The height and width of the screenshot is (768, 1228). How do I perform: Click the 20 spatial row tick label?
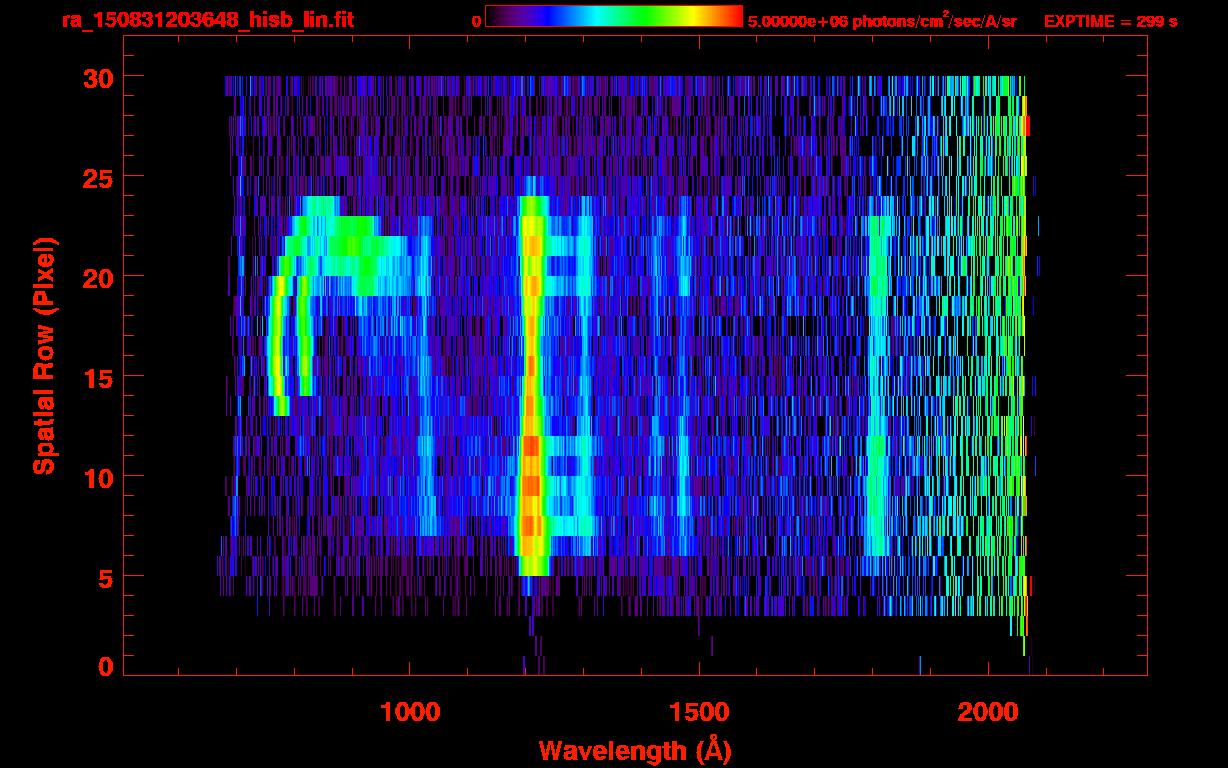(98, 276)
